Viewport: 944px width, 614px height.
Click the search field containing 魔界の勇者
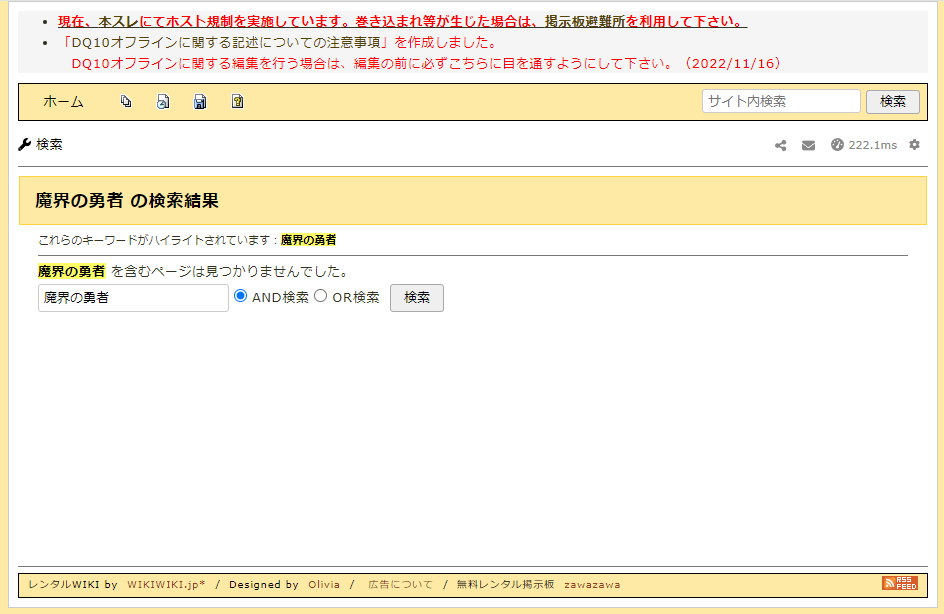click(x=133, y=298)
